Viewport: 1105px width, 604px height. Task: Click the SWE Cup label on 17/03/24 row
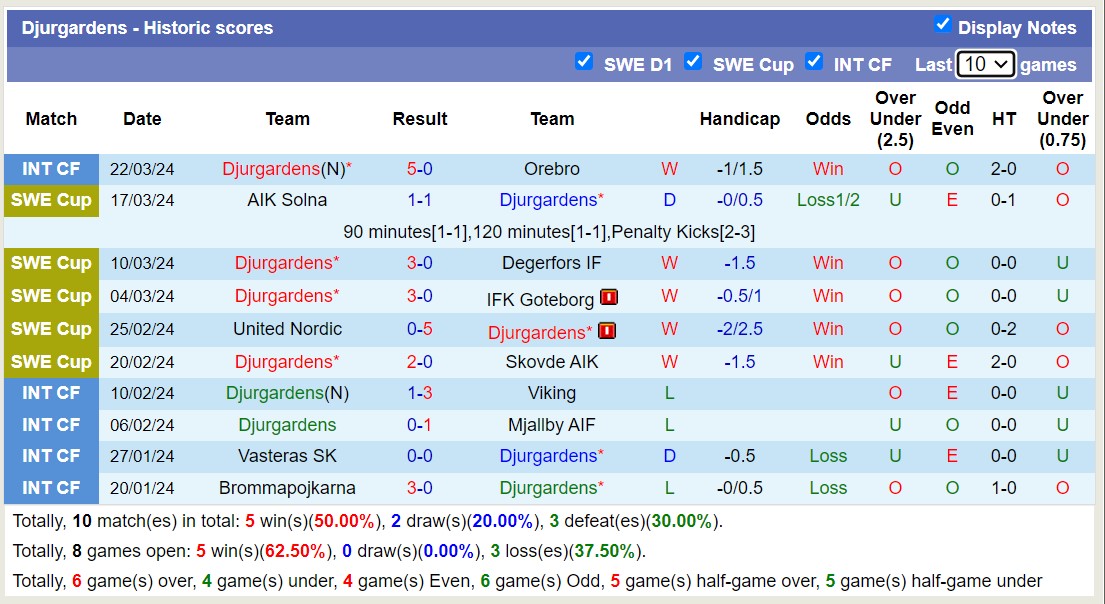point(51,200)
